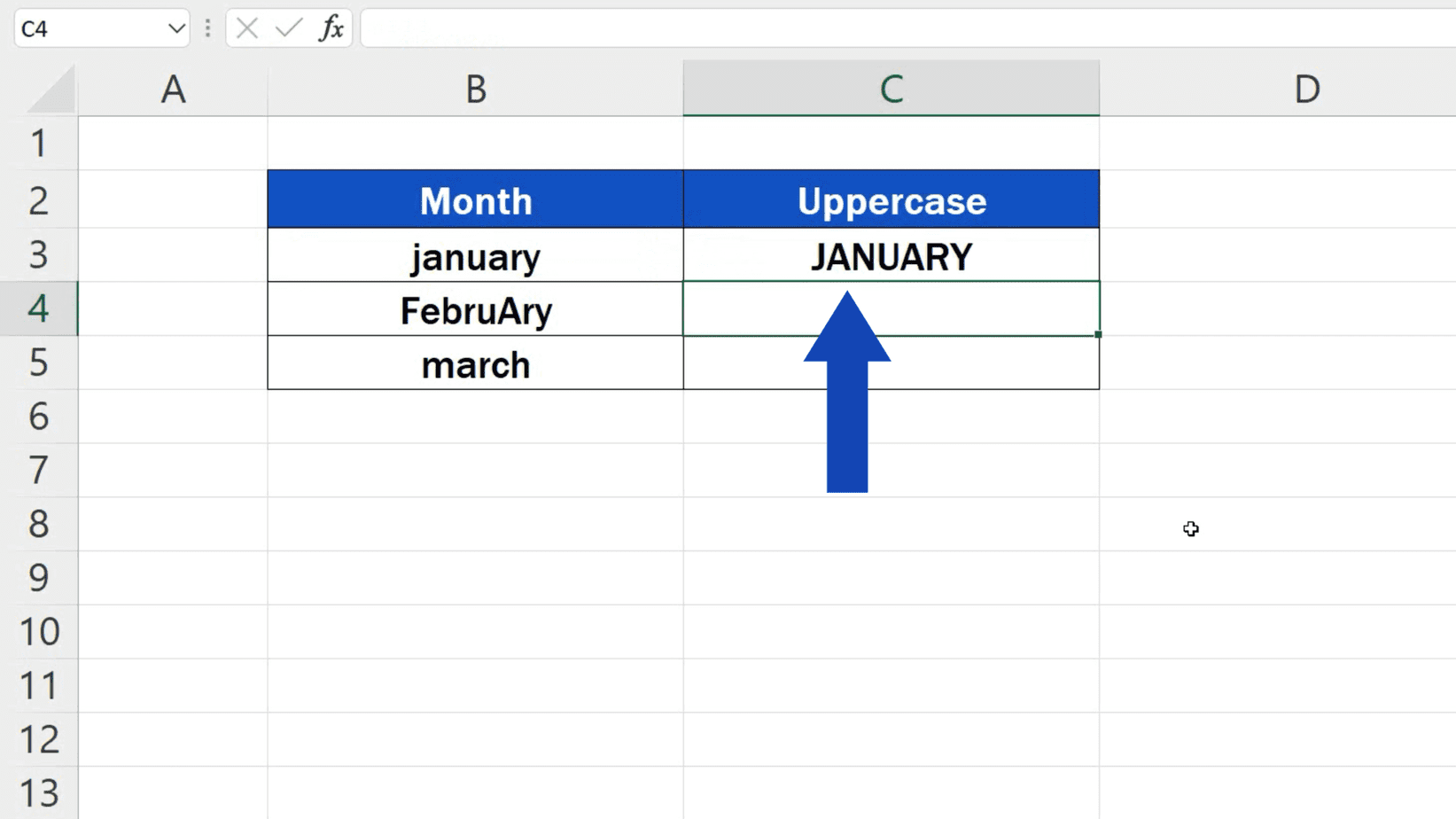The width and height of the screenshot is (1456, 819).
Task: Select the Month header cell
Action: pyautogui.click(x=475, y=199)
